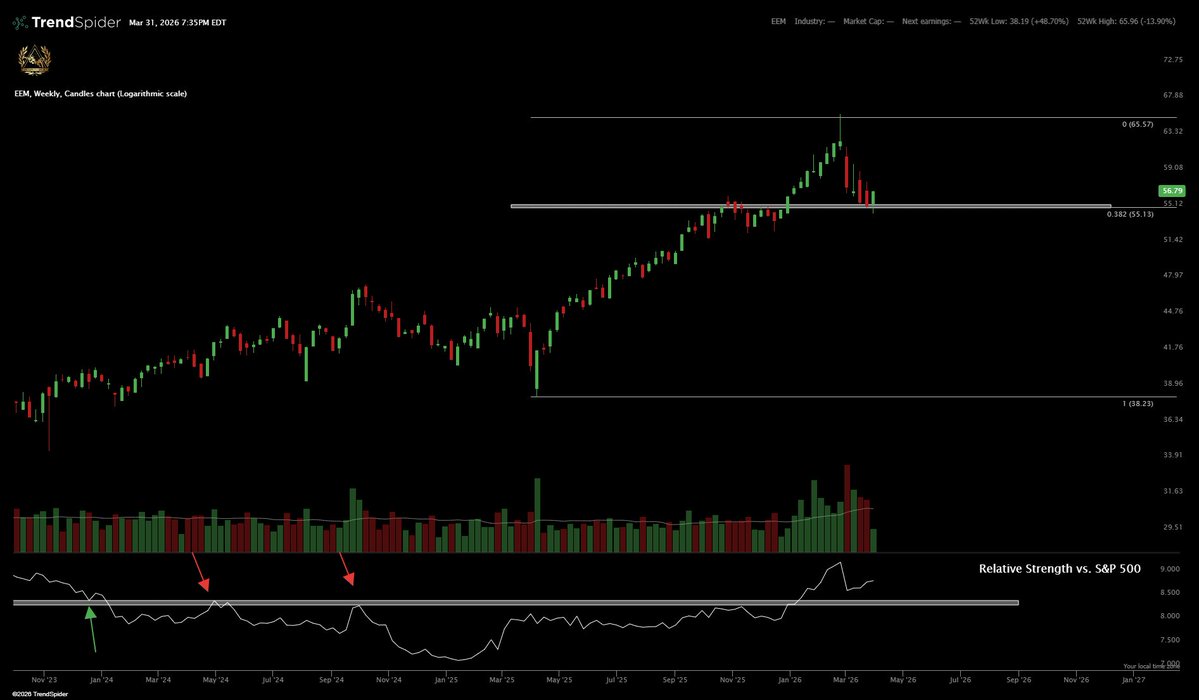Click the 9.000 relative strength axis value

pos(1170,569)
